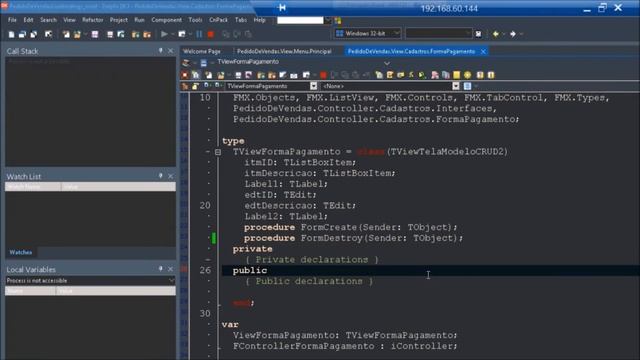Viewport: 640px width, 360px height.
Task: Click the white Forward navigation arrow
Action: [513, 34]
